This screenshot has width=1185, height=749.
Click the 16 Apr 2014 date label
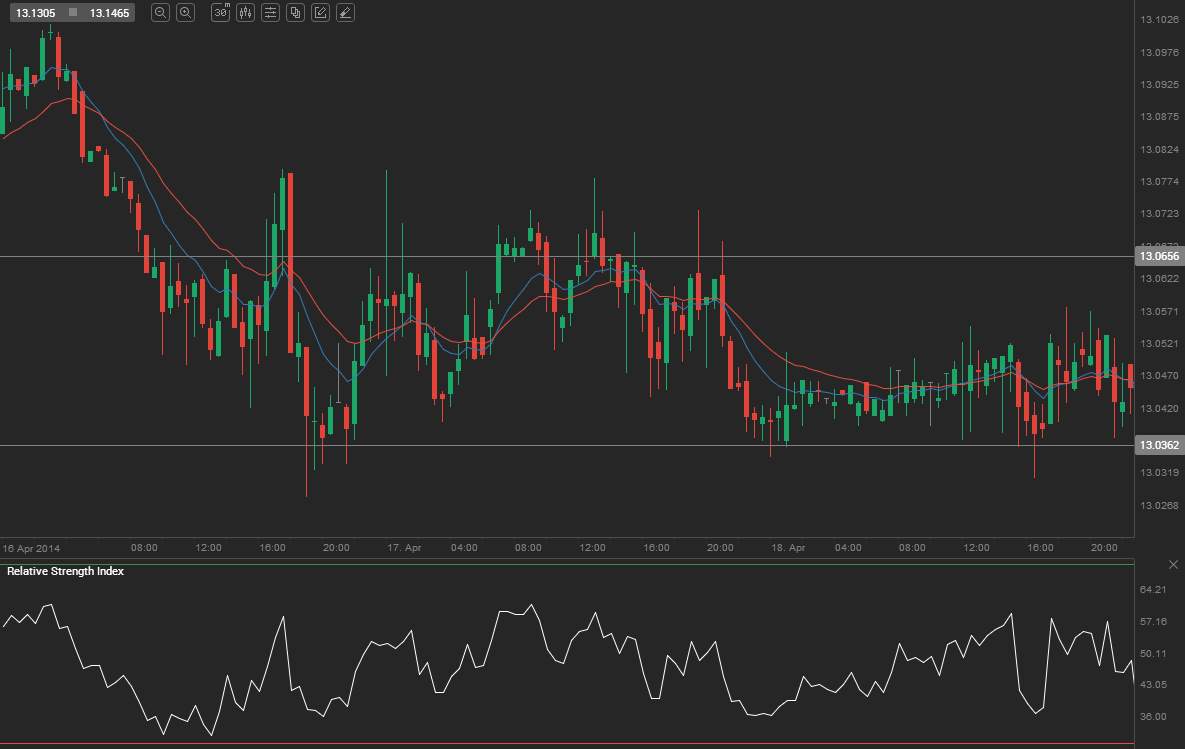[x=31, y=548]
